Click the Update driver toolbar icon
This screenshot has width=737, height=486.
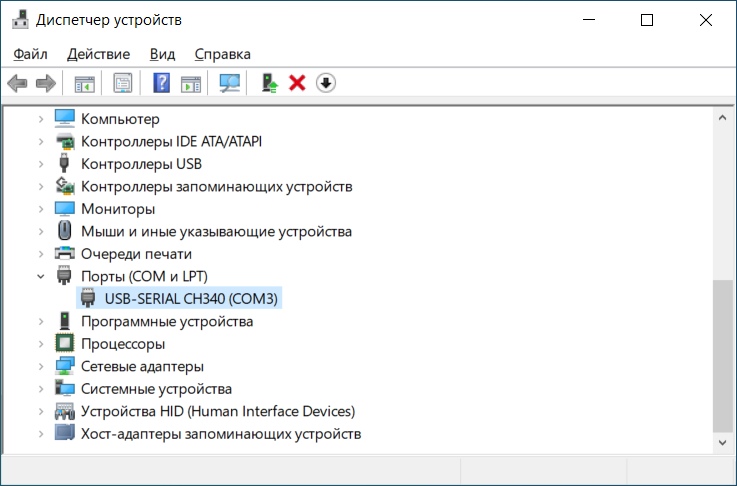click(268, 83)
